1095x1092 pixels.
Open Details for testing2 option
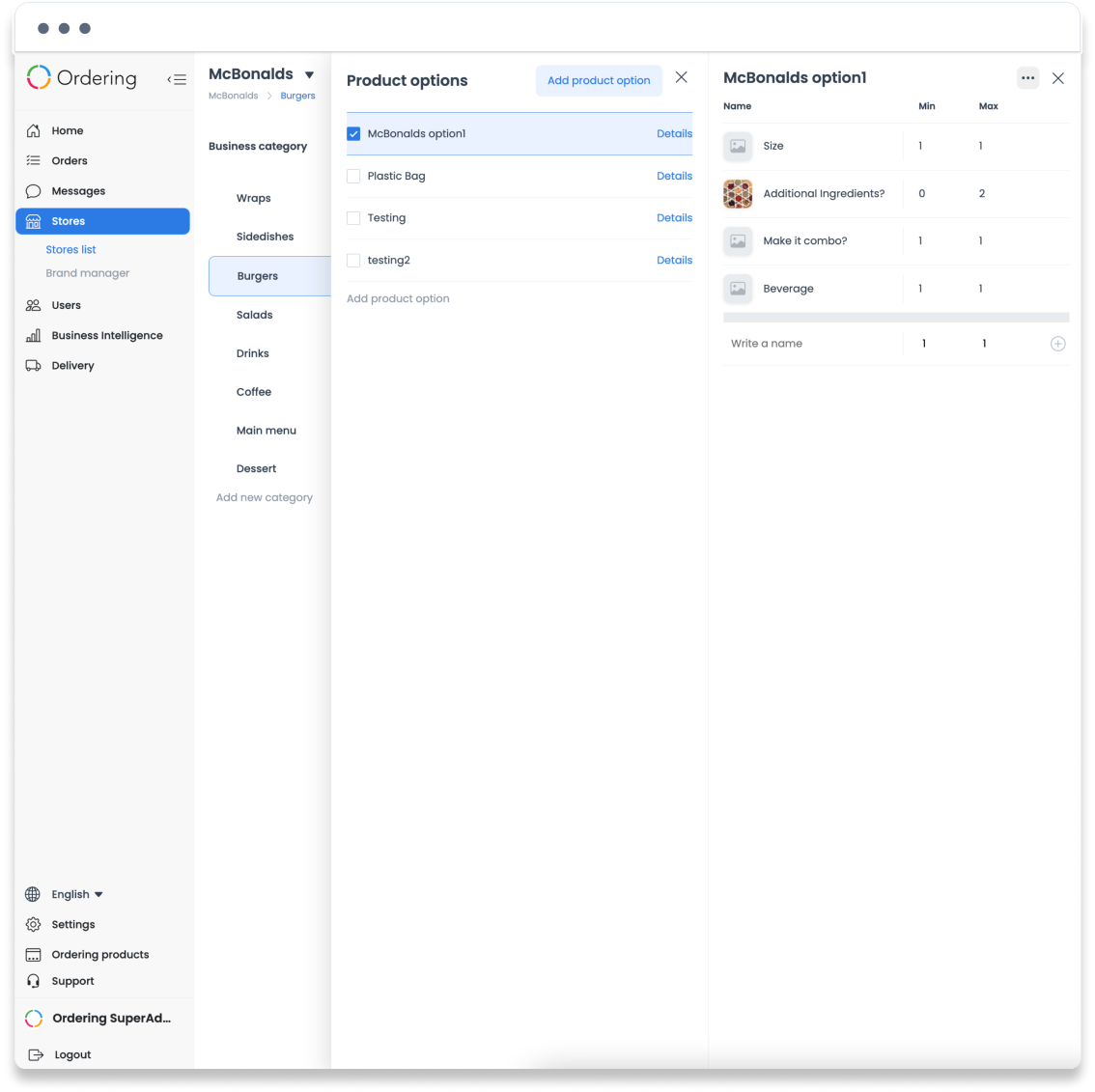click(674, 260)
